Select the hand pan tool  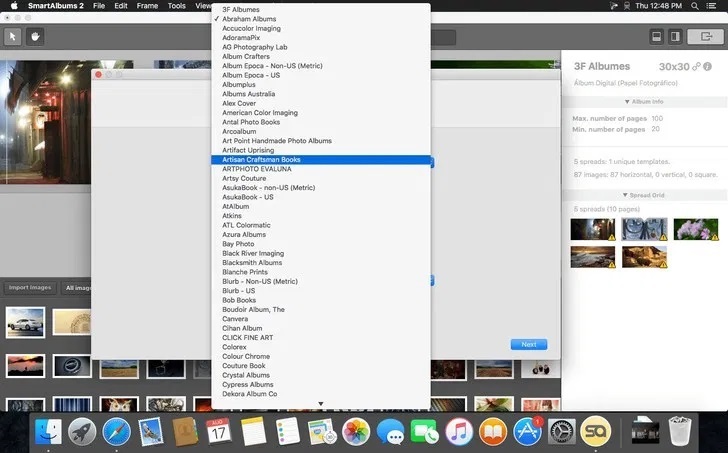(x=35, y=37)
